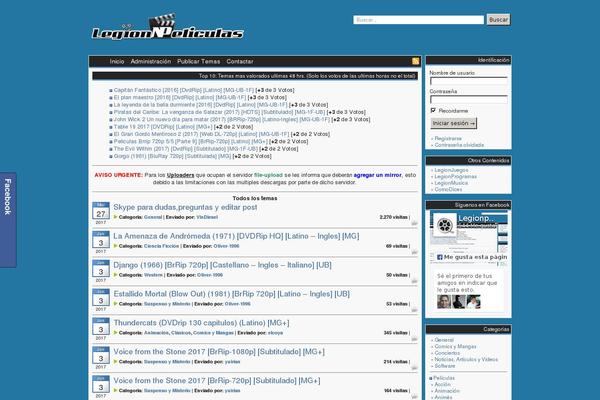Open the Administración menu item
600x400 pixels.
point(151,61)
